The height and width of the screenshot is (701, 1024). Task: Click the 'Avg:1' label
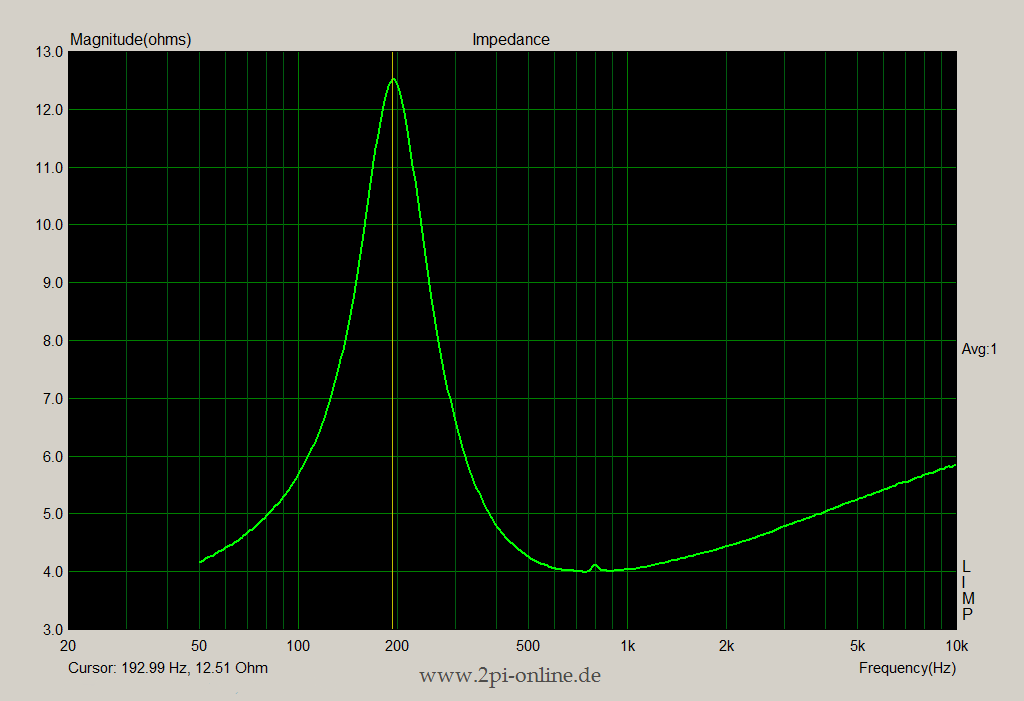pos(979,350)
